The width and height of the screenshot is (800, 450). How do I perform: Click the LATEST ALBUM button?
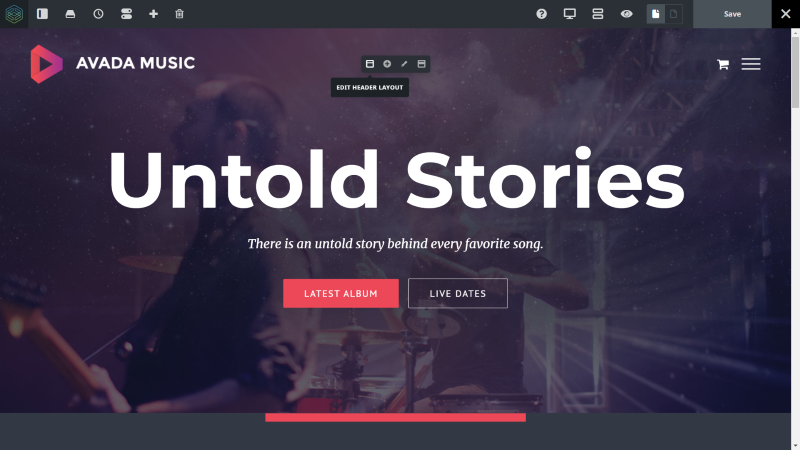point(341,293)
